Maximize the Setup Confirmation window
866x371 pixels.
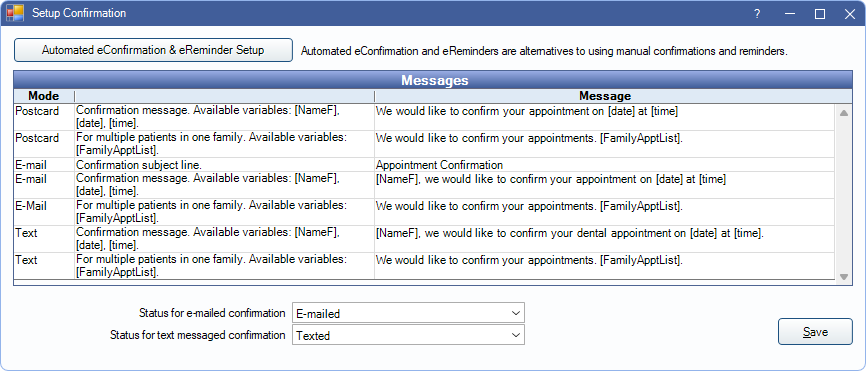tap(820, 14)
